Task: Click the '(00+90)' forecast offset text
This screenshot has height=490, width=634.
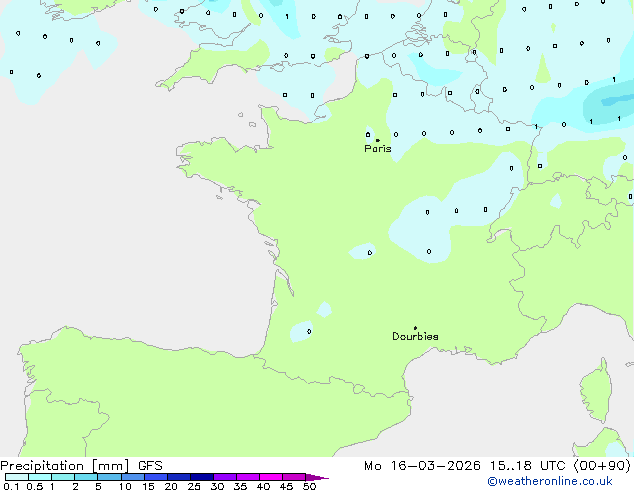Action: click(x=602, y=466)
